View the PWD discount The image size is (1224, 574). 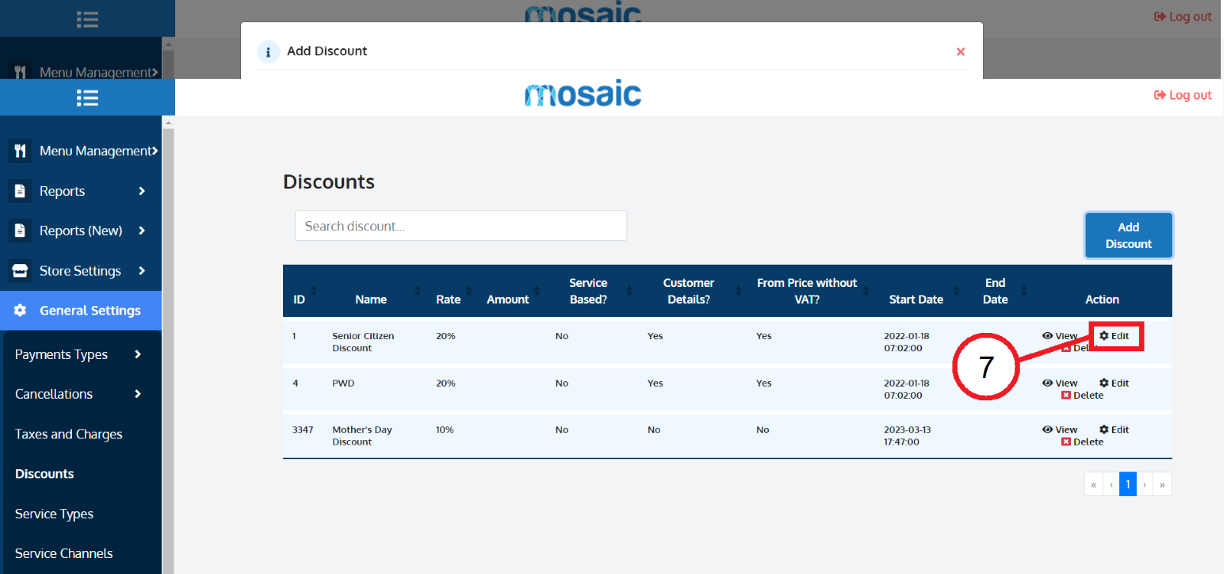coord(1060,383)
